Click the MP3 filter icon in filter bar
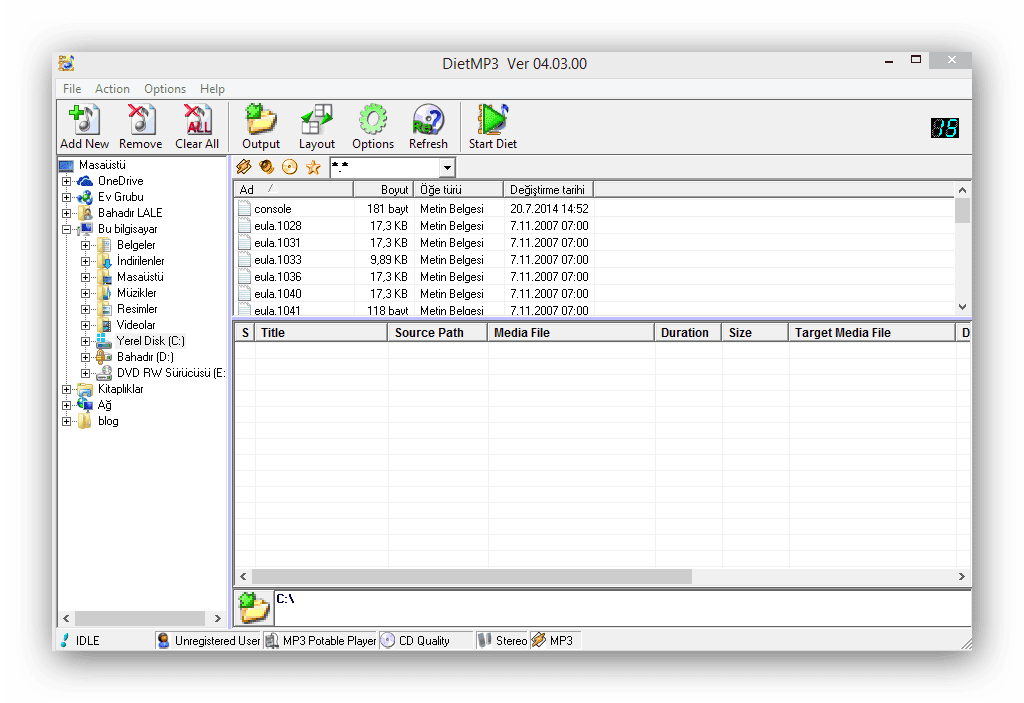The height and width of the screenshot is (703, 1024). [x=244, y=167]
